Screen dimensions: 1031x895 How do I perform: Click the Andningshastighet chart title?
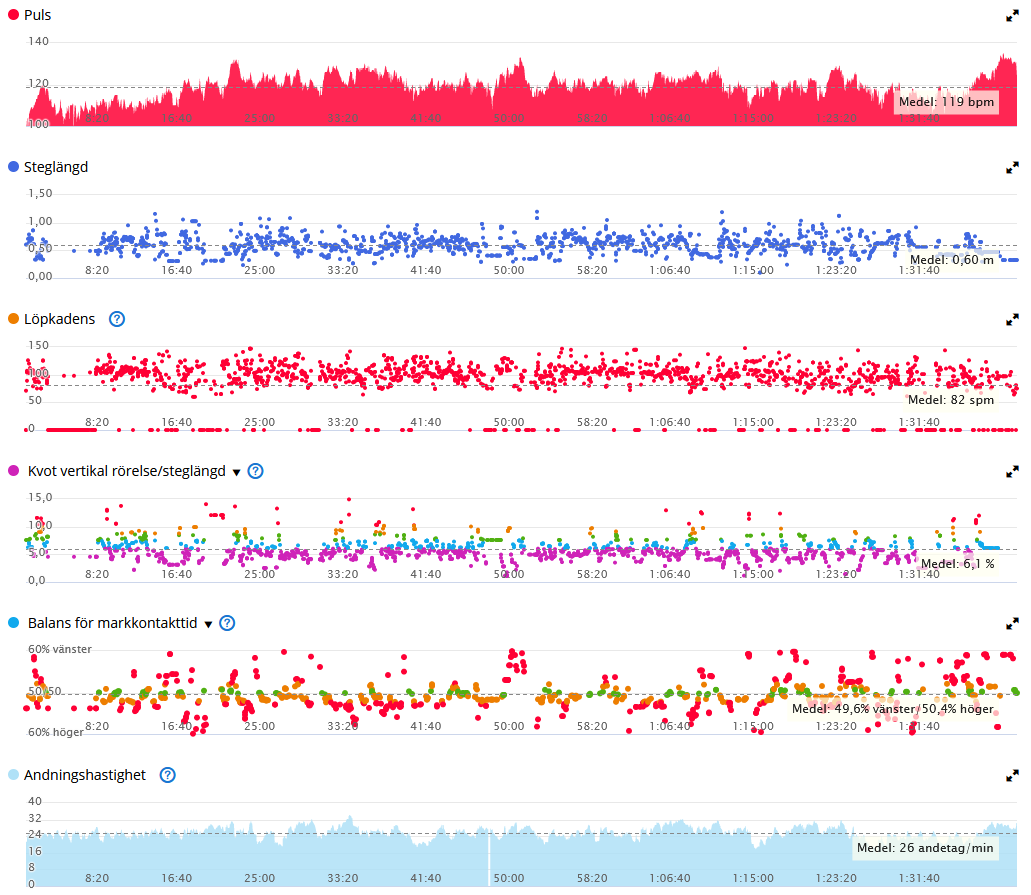(x=85, y=775)
